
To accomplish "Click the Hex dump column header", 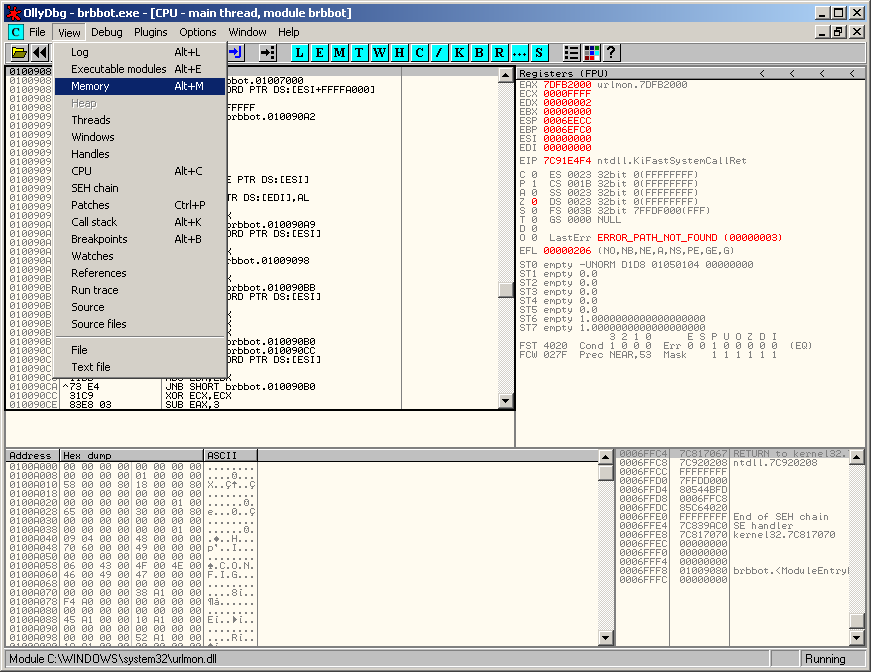I will coord(130,455).
